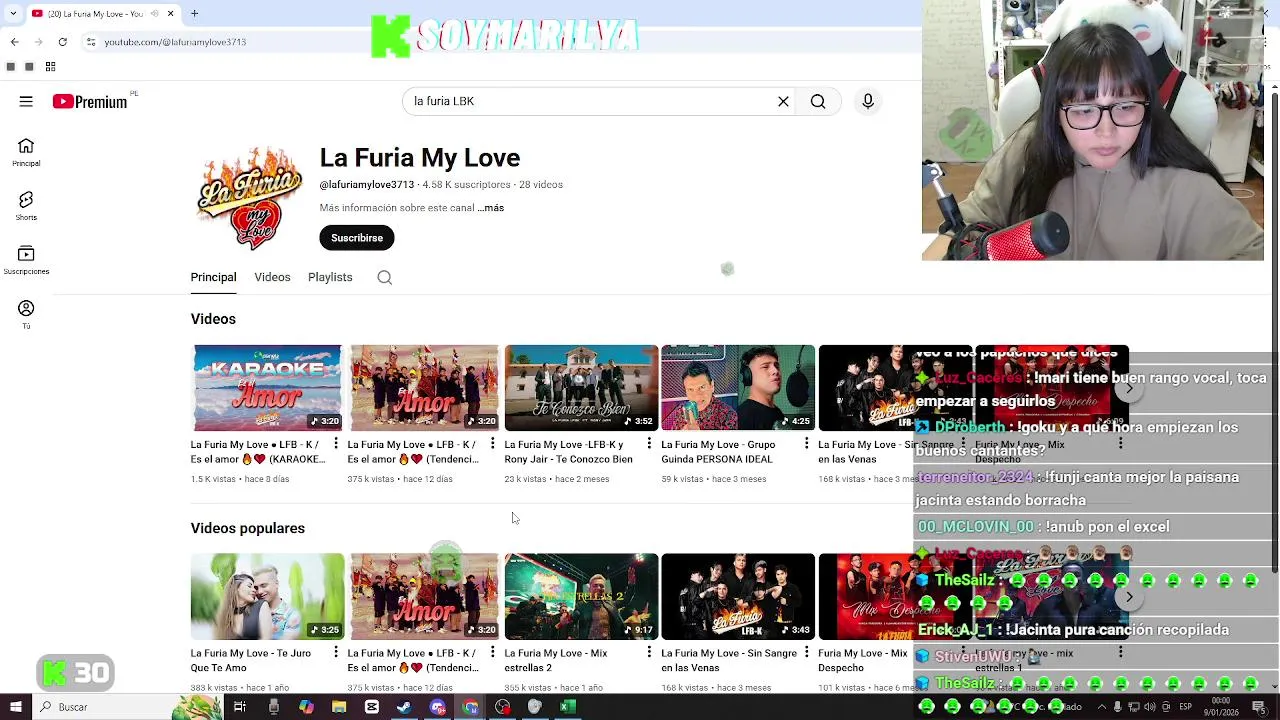
Task: Show next videos in Videos populares row
Action: pyautogui.click(x=1129, y=597)
